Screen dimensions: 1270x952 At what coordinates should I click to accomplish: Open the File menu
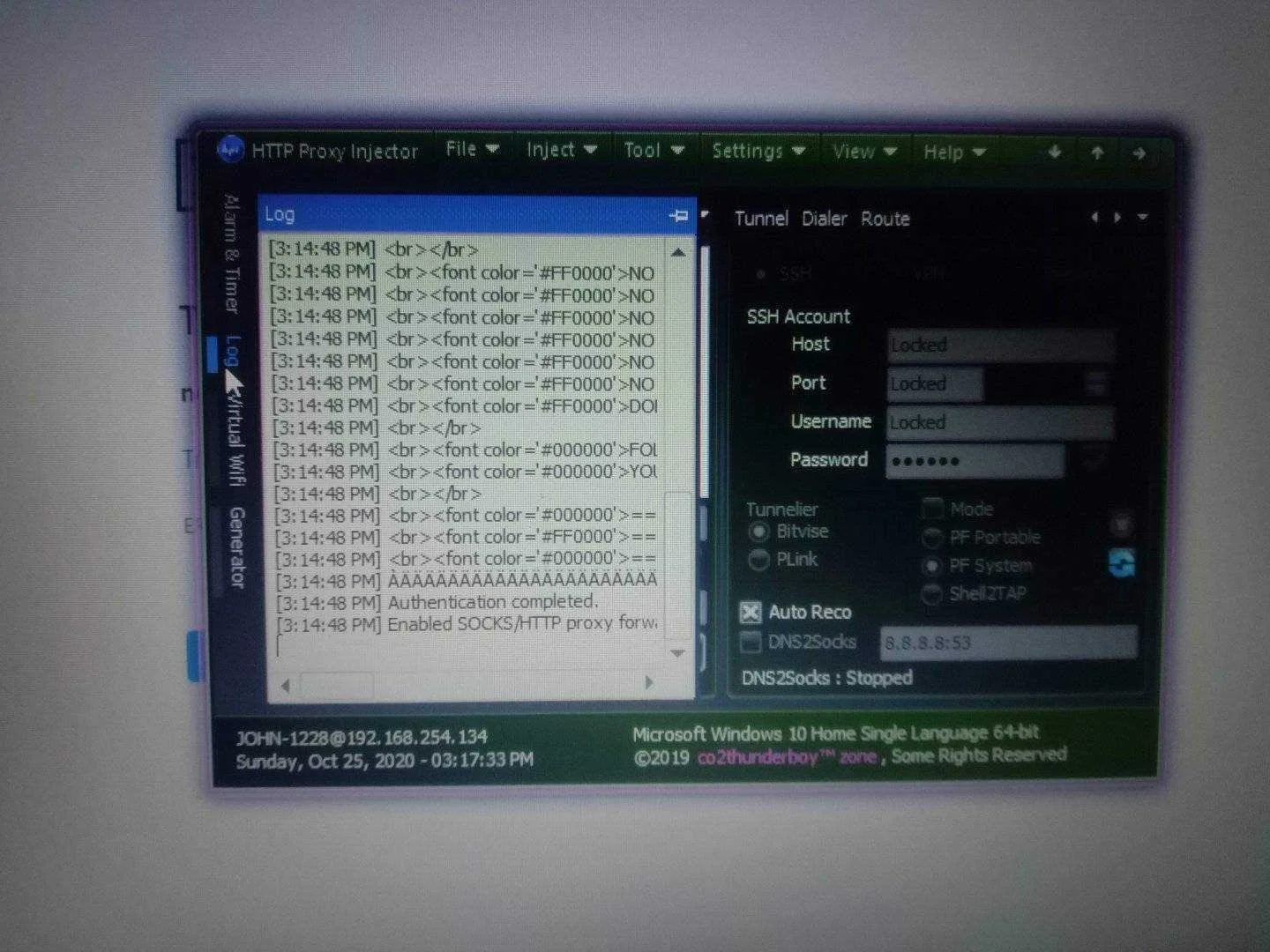pyautogui.click(x=472, y=149)
